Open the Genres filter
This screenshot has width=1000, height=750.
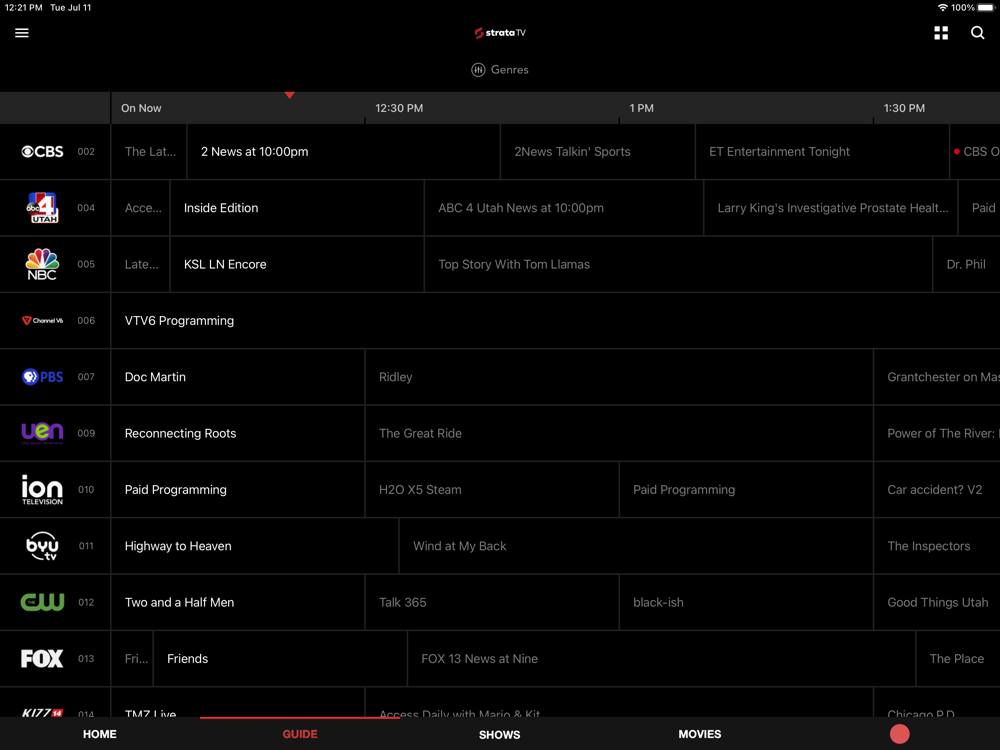click(x=500, y=70)
